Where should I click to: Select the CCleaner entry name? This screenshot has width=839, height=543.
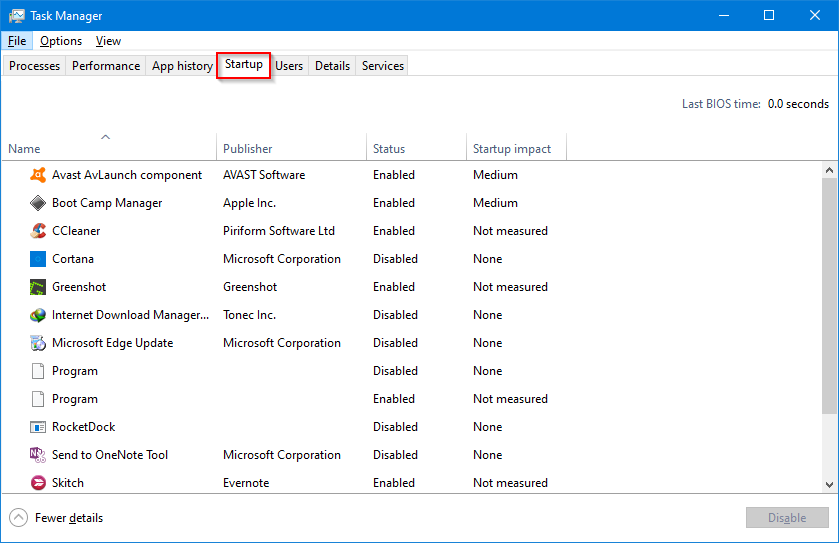click(76, 231)
